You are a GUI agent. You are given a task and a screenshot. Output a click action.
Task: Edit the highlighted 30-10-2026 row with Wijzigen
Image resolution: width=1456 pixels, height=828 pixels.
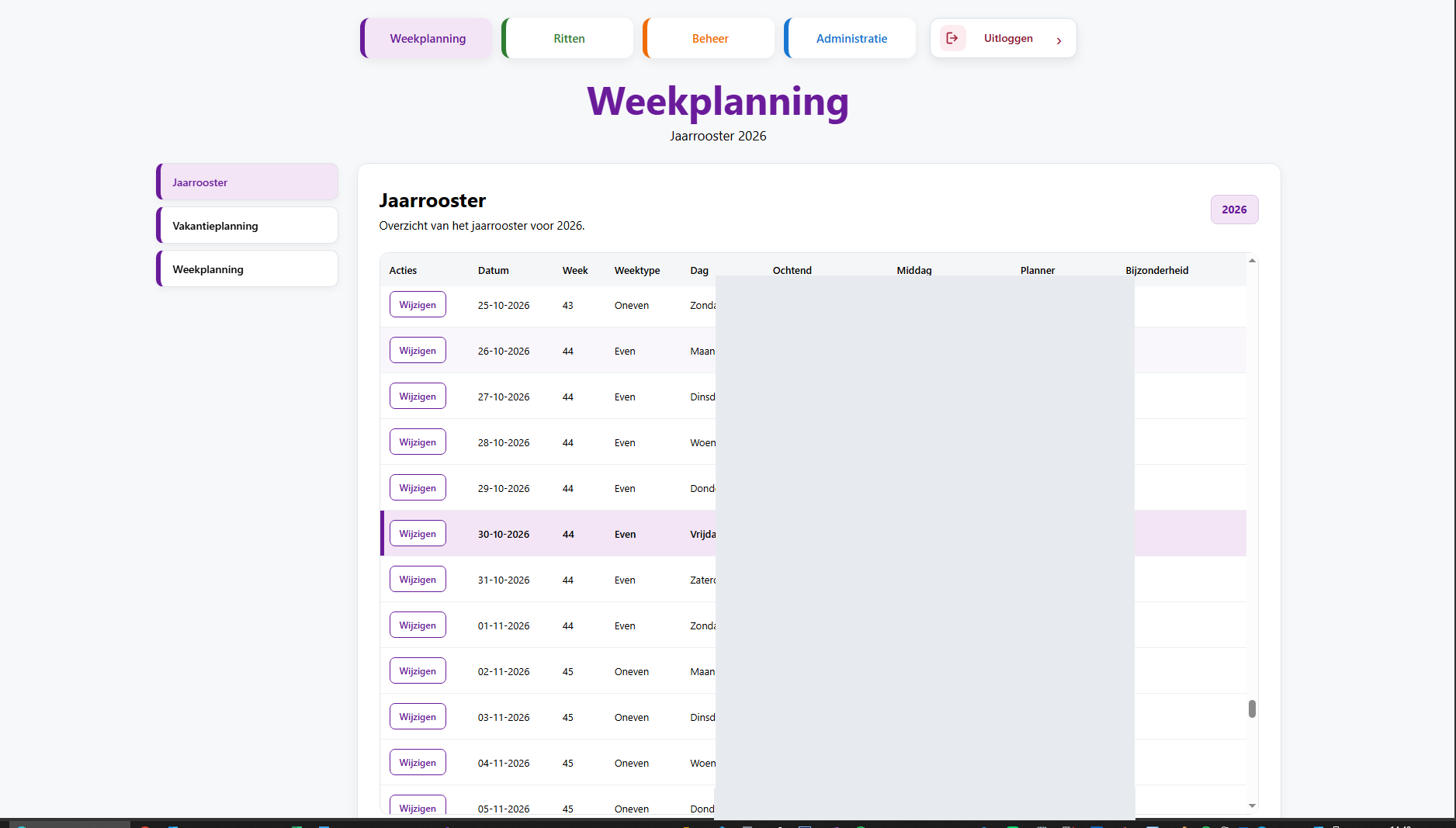click(418, 534)
